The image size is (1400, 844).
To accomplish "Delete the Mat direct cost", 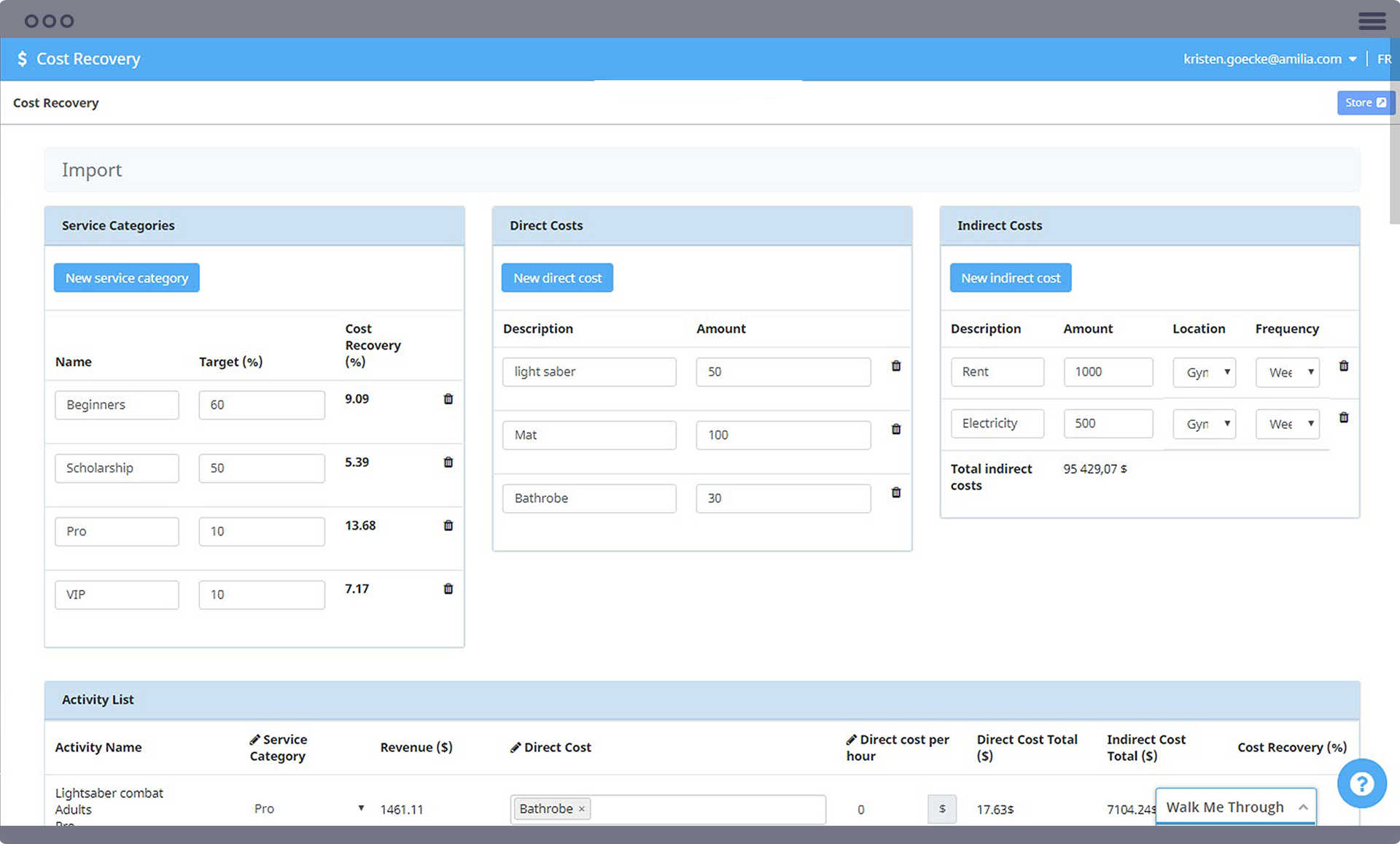I will click(x=896, y=430).
